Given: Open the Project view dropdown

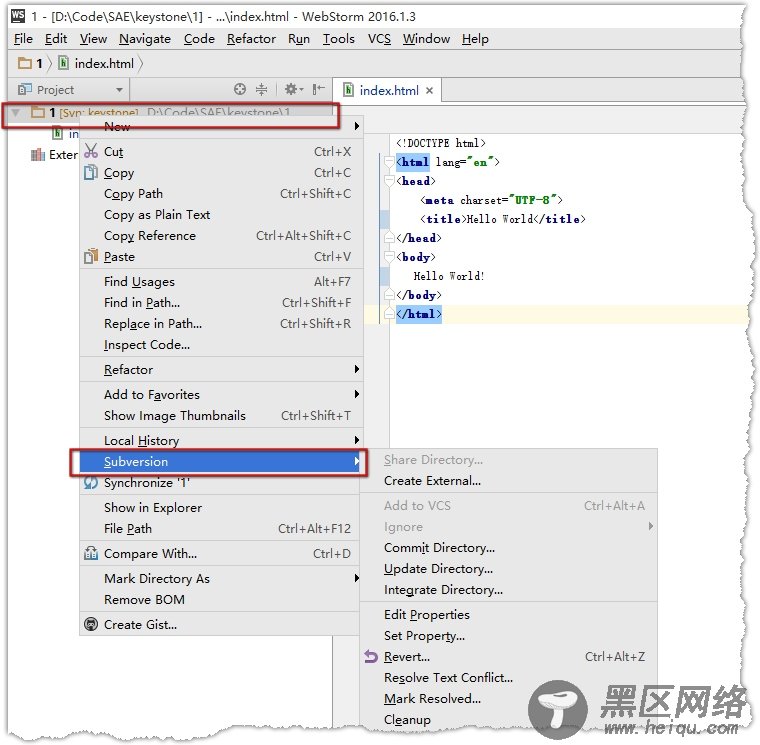Looking at the screenshot, I should coord(119,90).
